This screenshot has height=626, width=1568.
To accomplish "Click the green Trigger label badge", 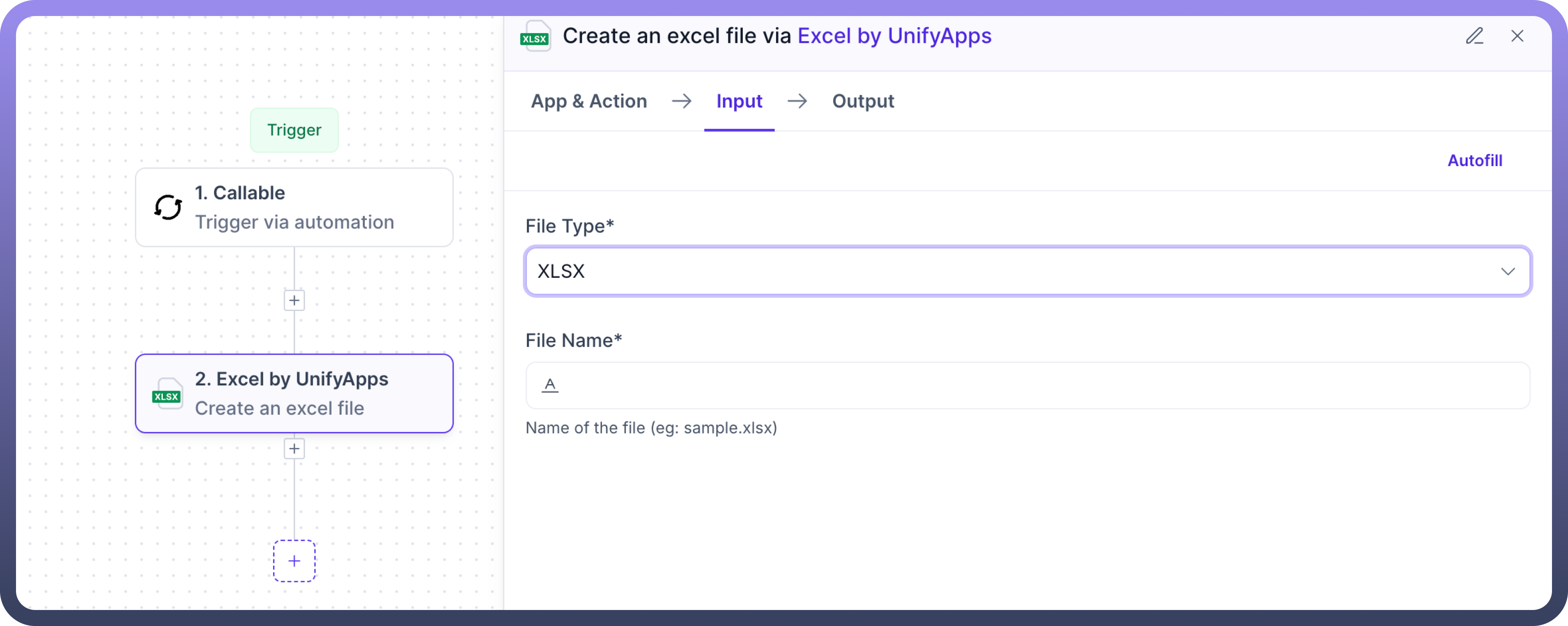I will click(294, 130).
